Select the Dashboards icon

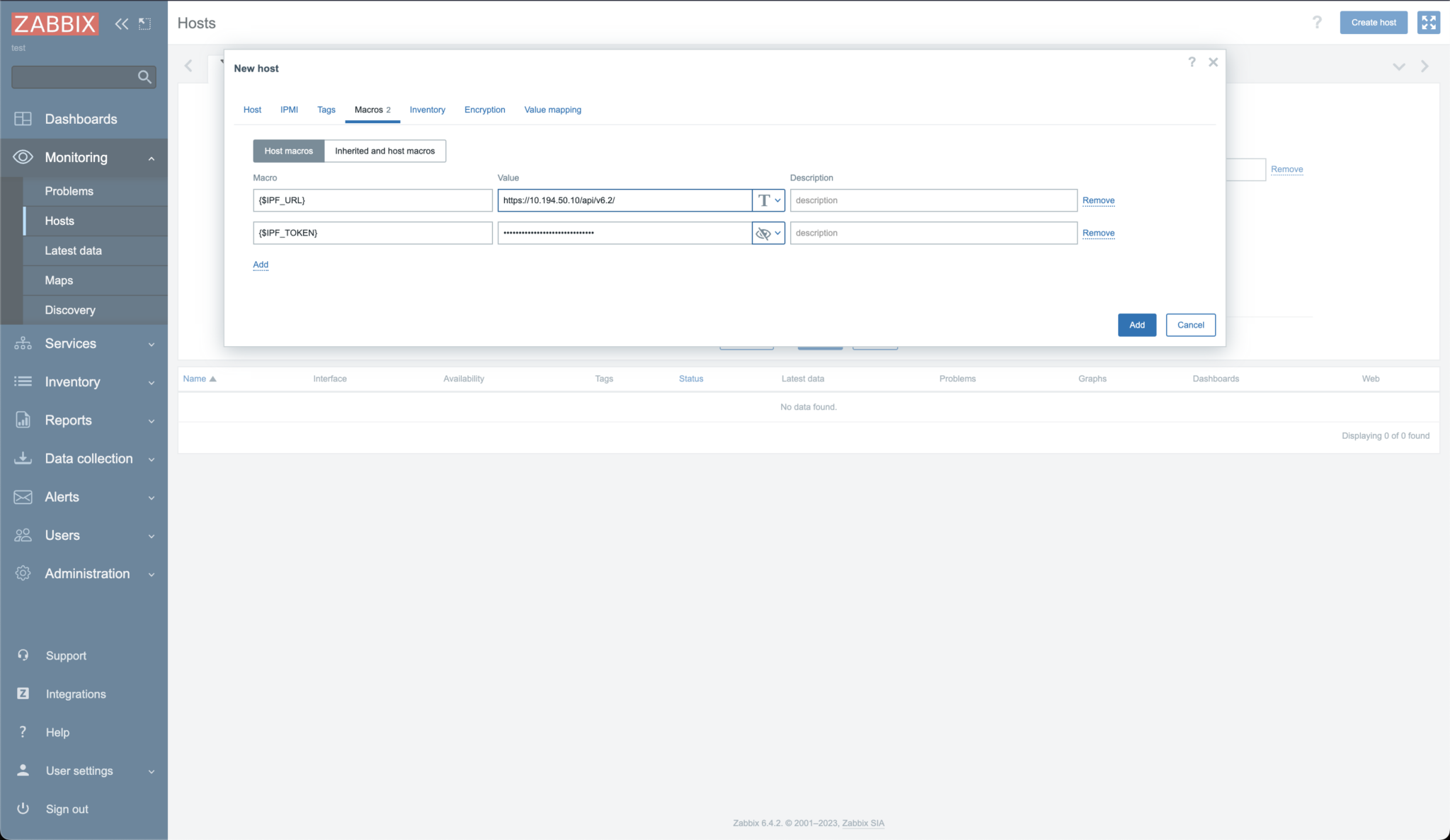pos(23,119)
